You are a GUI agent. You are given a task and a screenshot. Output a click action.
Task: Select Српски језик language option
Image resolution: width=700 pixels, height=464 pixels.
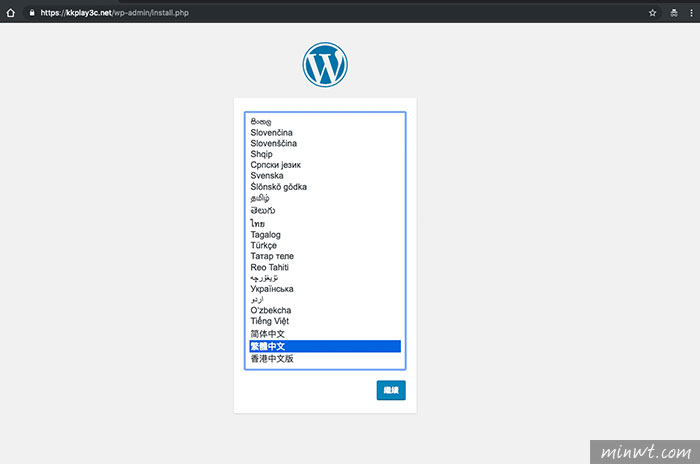pyautogui.click(x=325, y=165)
